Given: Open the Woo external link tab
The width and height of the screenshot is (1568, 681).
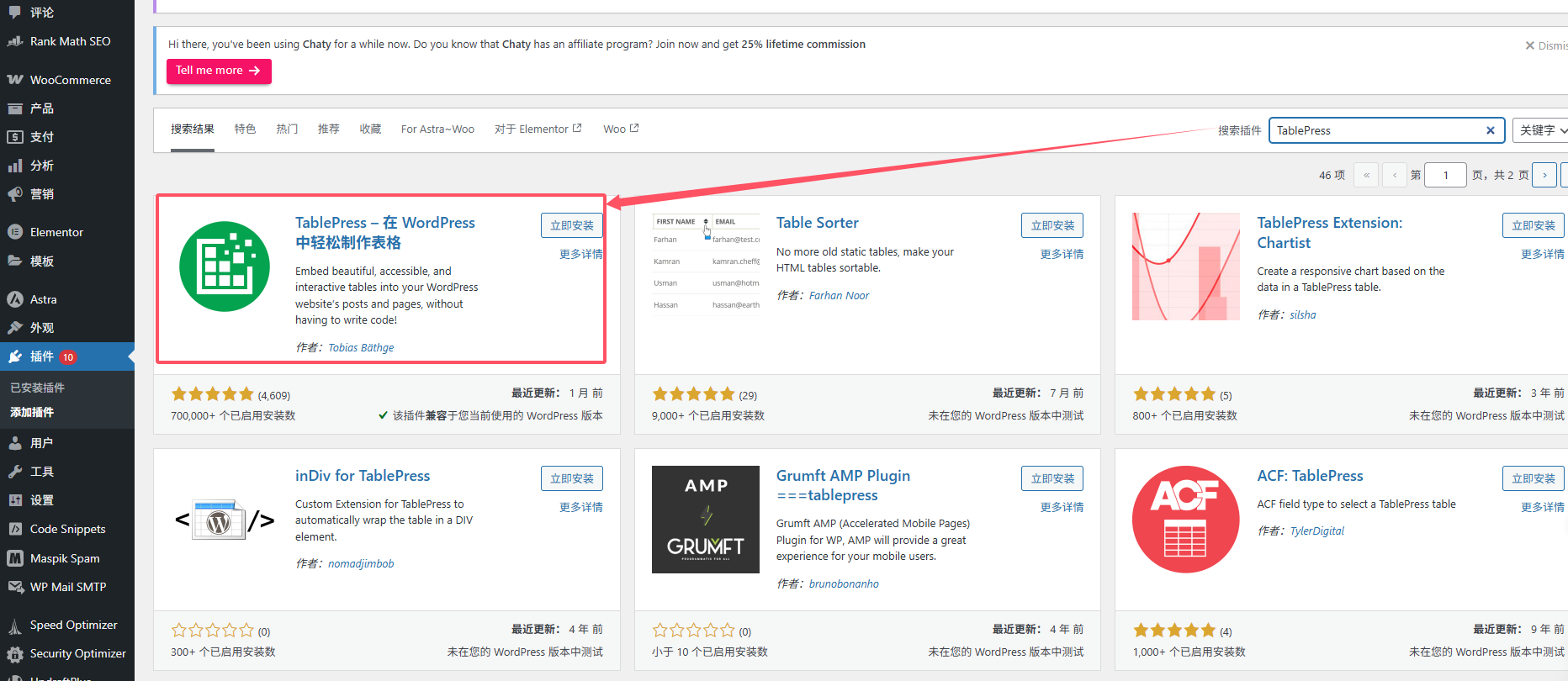Looking at the screenshot, I should [x=621, y=129].
